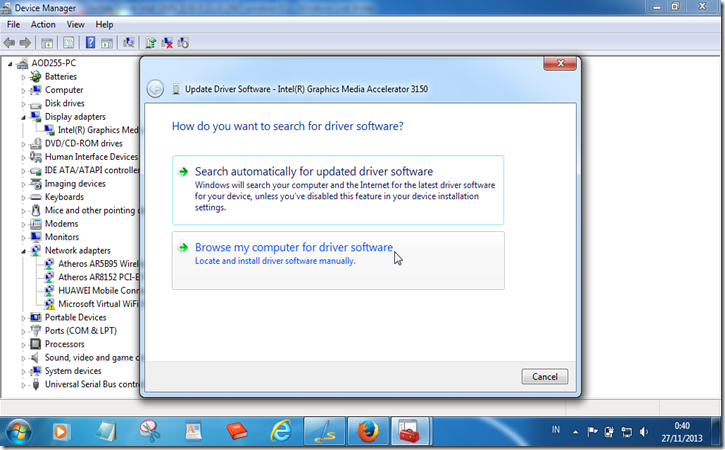Image resolution: width=725 pixels, height=450 pixels.
Task: Click the Ports (COM & LPT) icon
Action: pyautogui.click(x=35, y=331)
